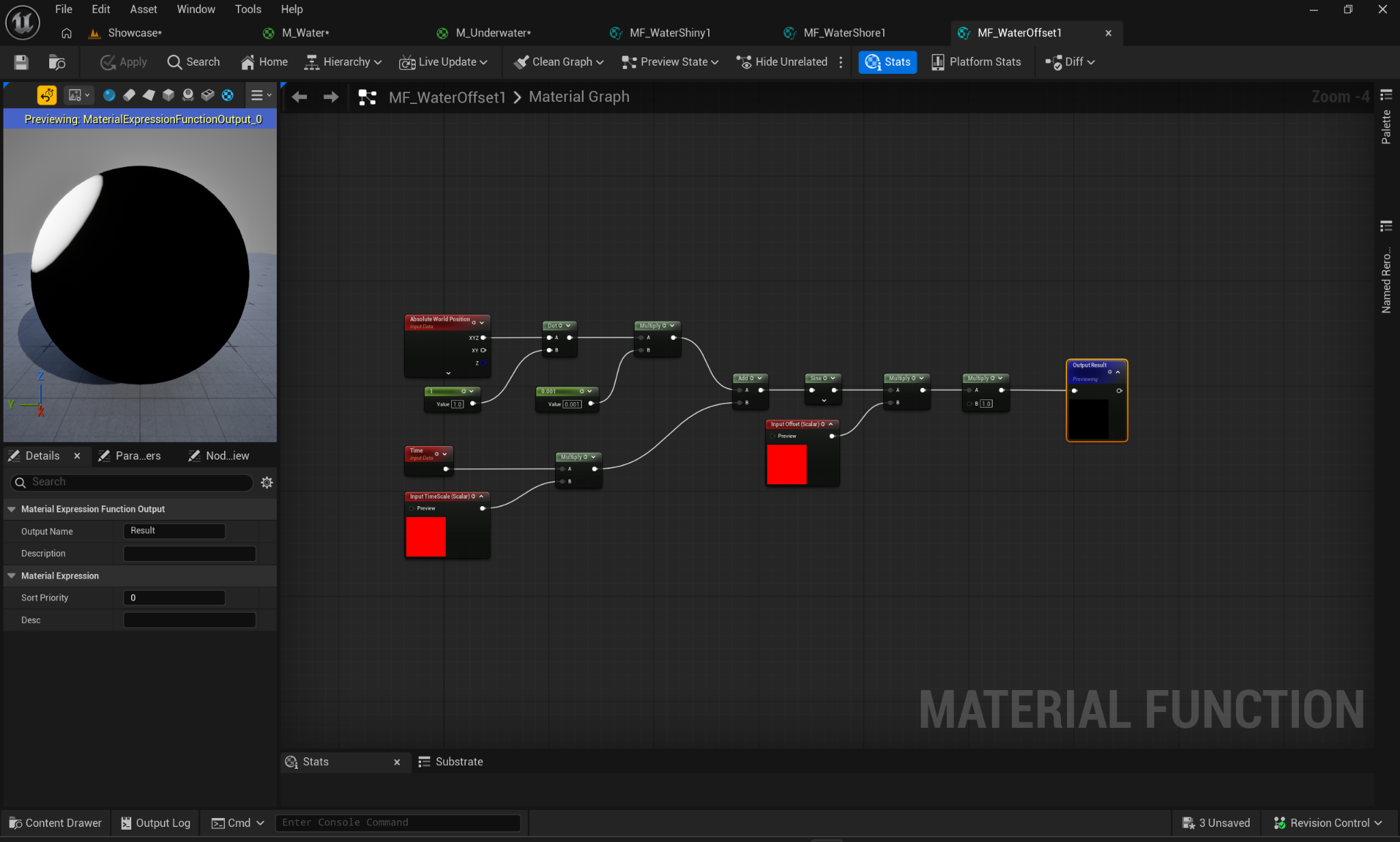Collapse the Material Expression section
The image size is (1400, 842).
(x=12, y=576)
